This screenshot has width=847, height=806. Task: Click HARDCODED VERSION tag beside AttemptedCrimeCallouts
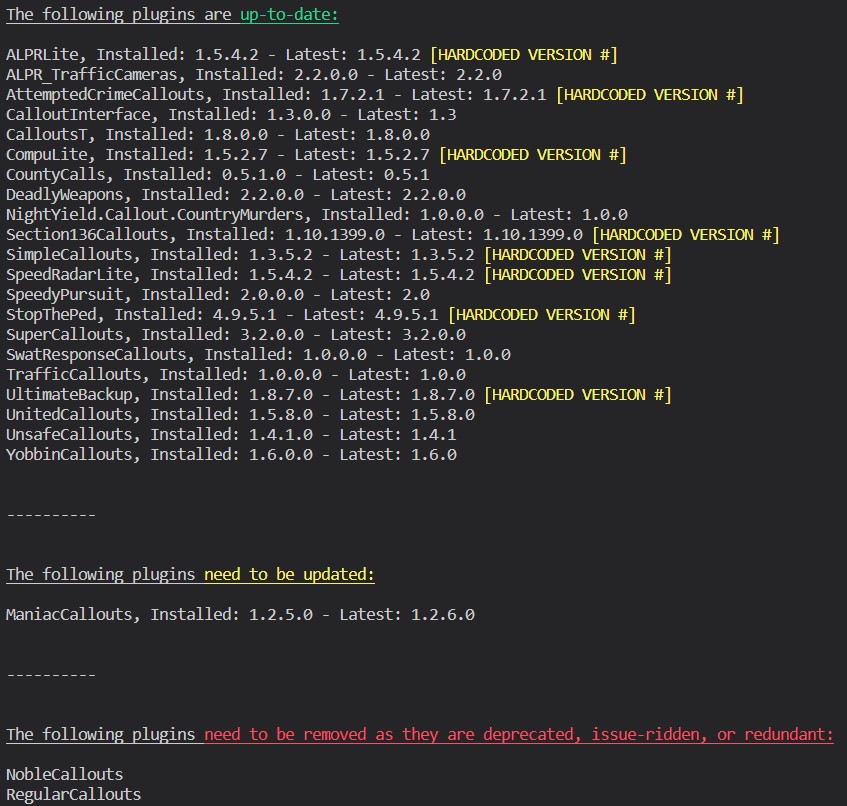click(650, 95)
